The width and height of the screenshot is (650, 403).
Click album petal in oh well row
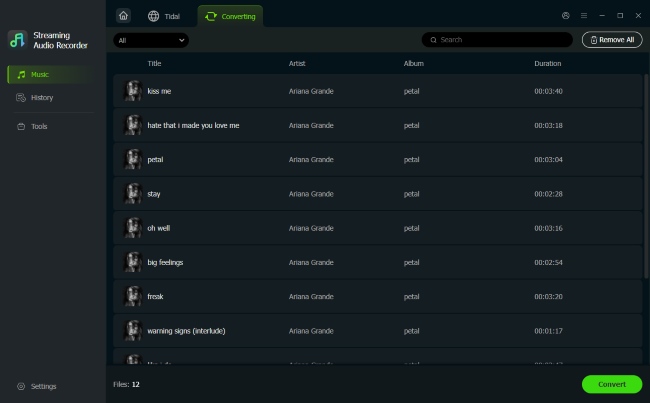[411, 228]
